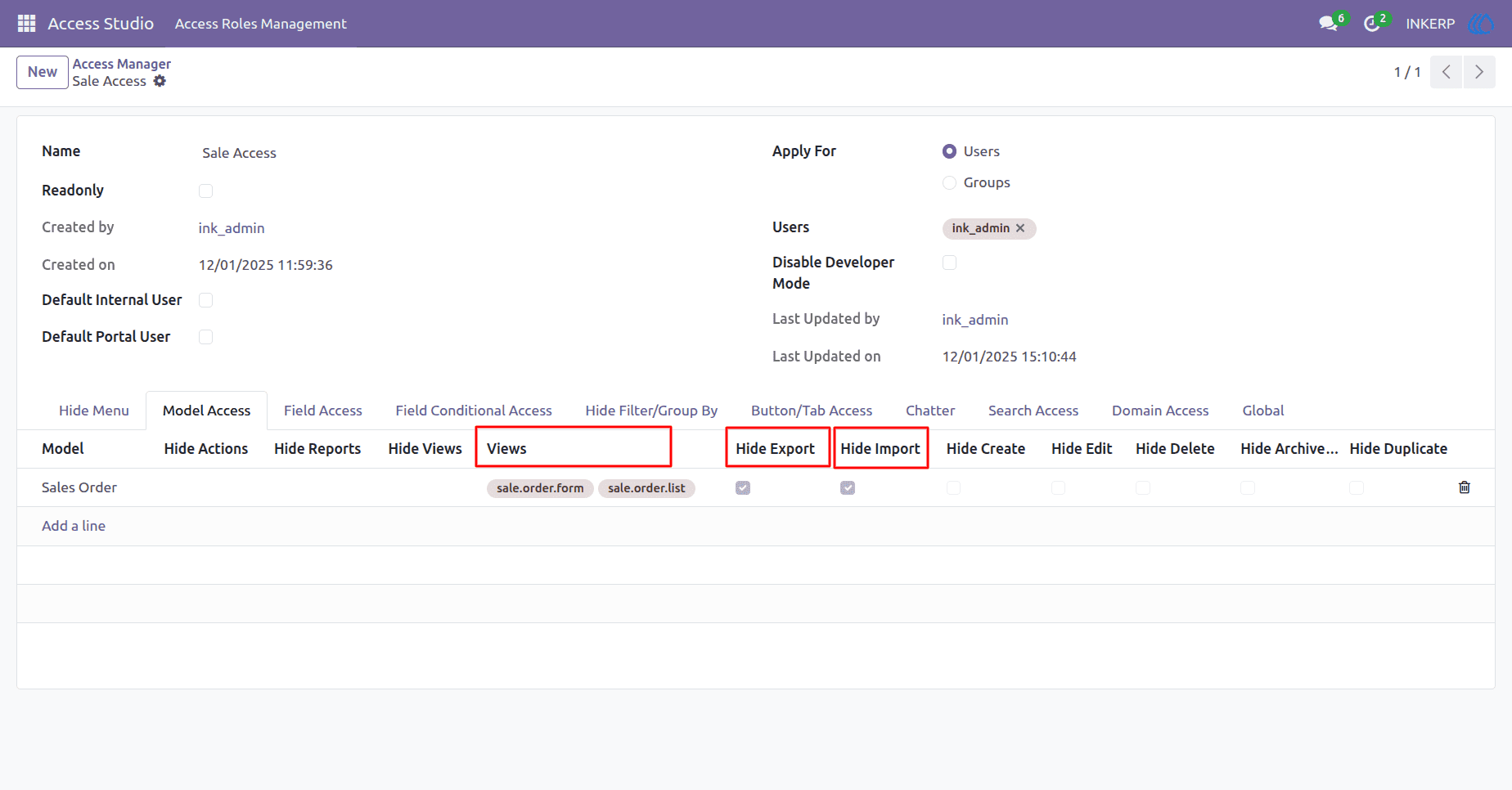Screen dimensions: 1512x790
Task: Enable Disable Developer Mode checkbox
Action: coord(949,263)
